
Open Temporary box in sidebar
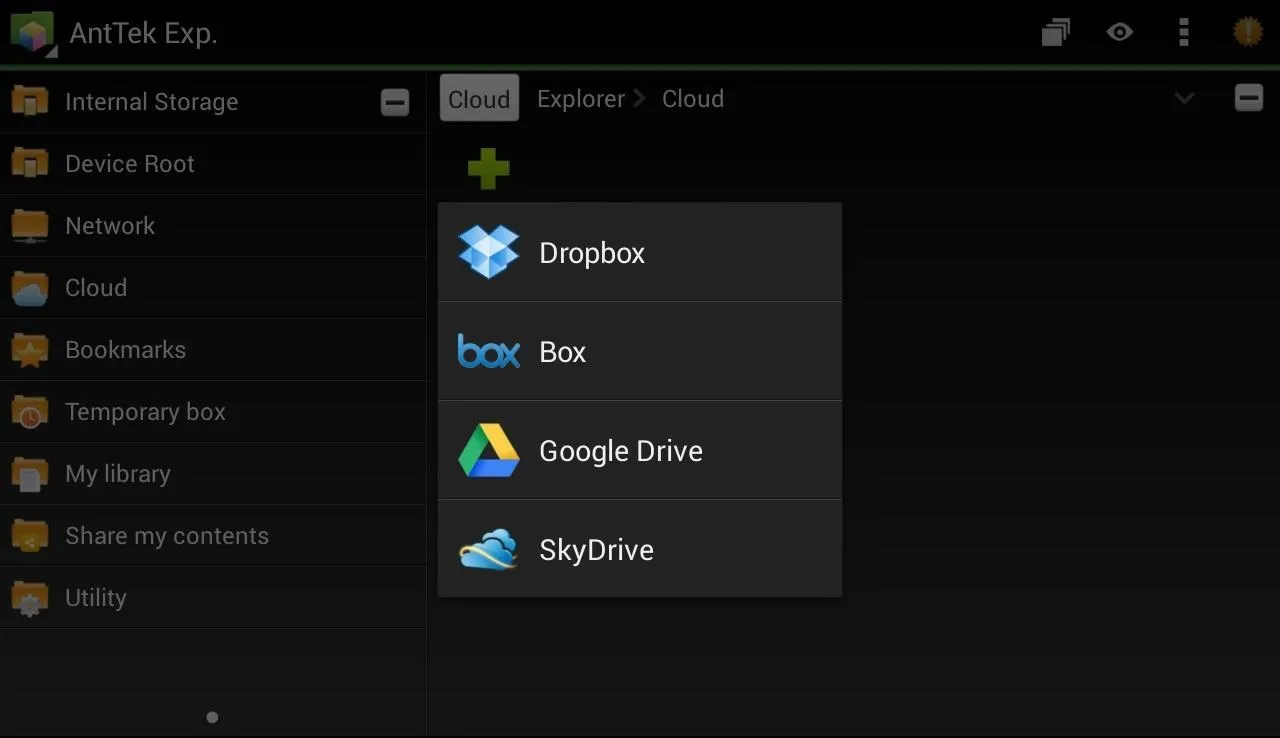pyautogui.click(x=213, y=412)
